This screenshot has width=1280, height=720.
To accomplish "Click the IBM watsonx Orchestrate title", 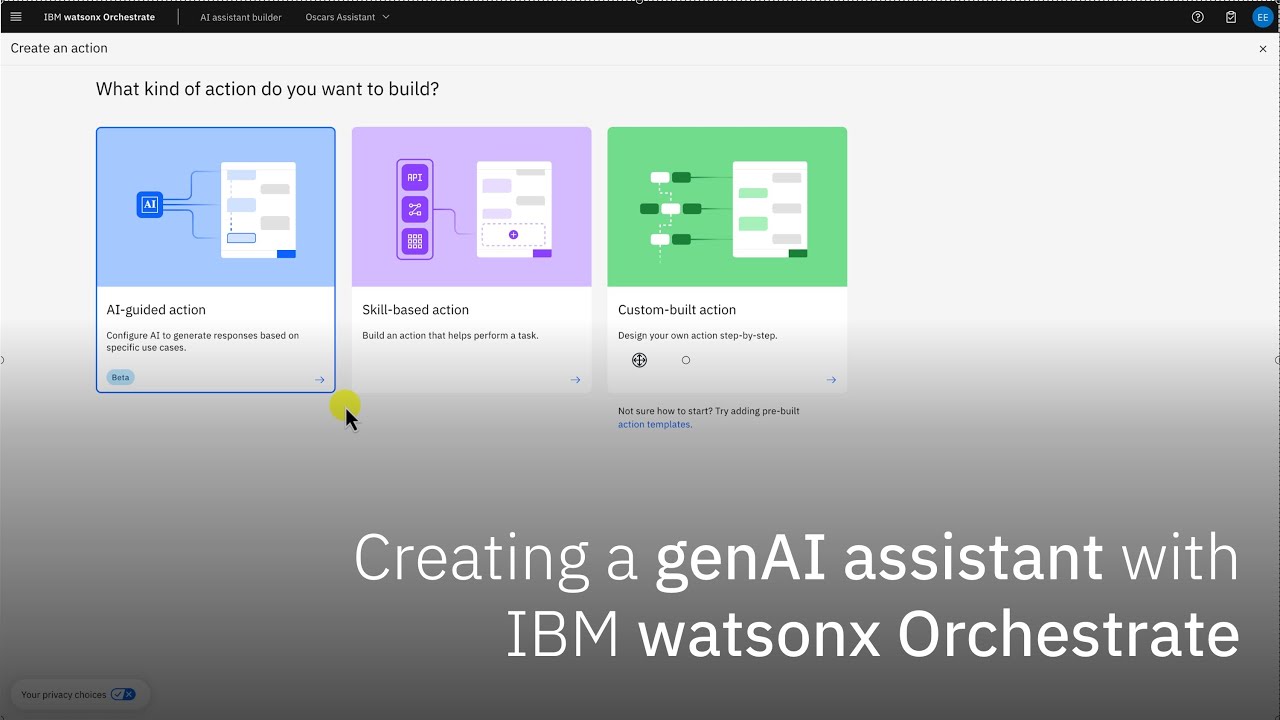I will tap(99, 17).
